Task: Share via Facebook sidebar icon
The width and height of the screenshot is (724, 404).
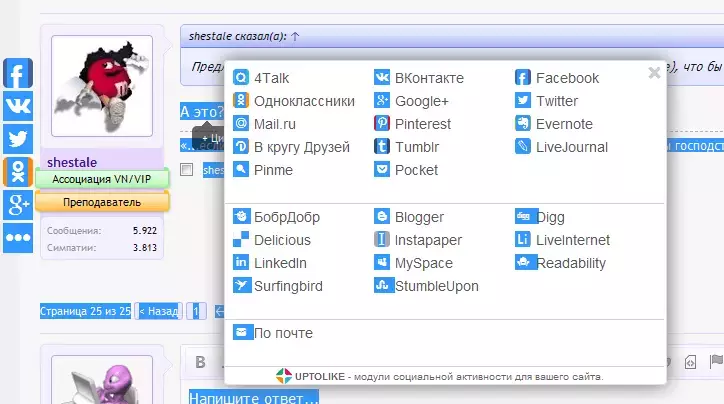Action: 18,73
